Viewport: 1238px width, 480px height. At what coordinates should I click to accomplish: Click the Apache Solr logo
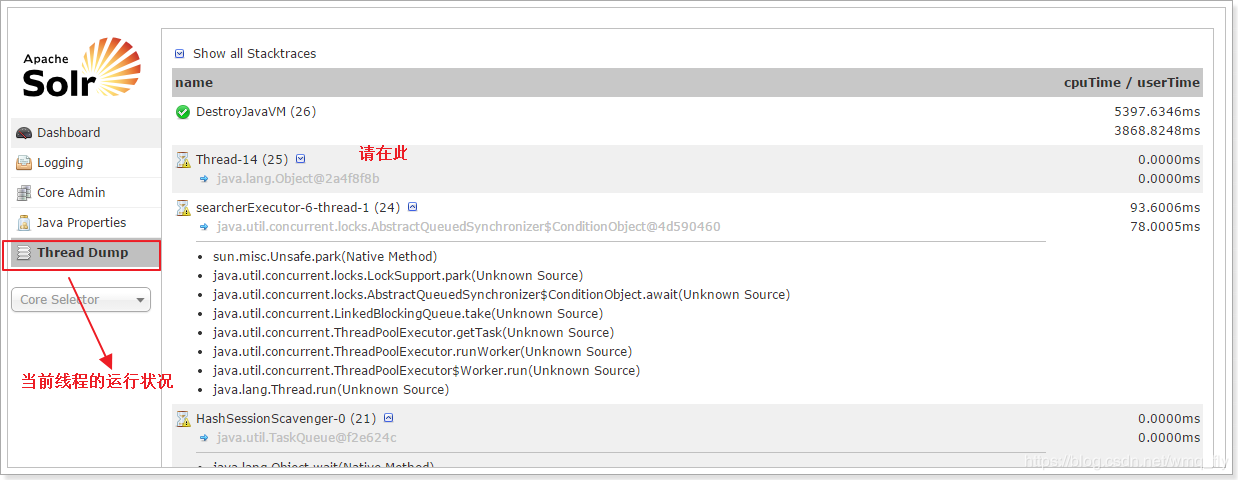(82, 68)
